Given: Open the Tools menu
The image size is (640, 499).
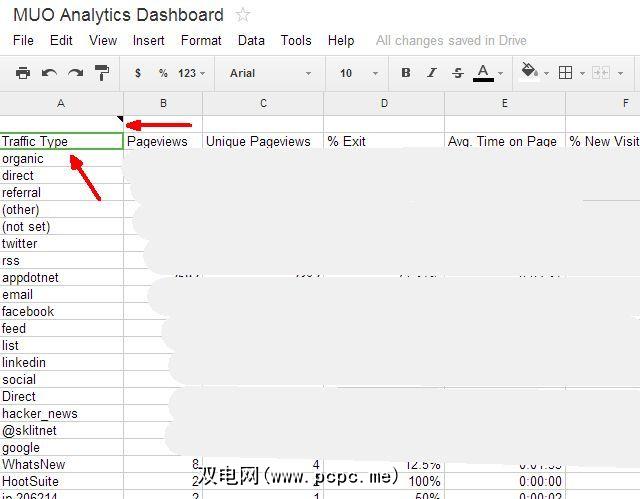Looking at the screenshot, I should coord(296,40).
